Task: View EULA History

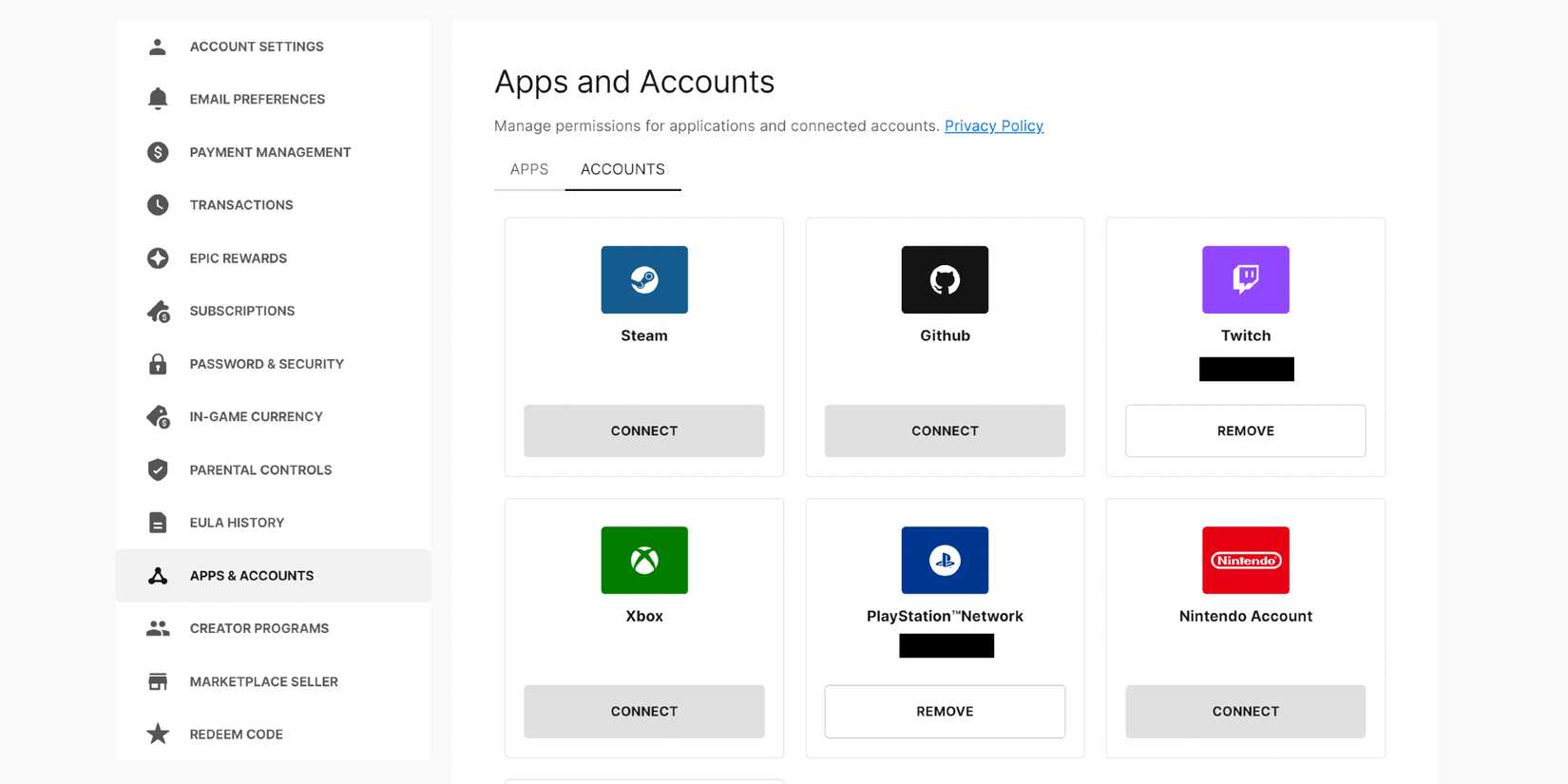Action: point(273,523)
